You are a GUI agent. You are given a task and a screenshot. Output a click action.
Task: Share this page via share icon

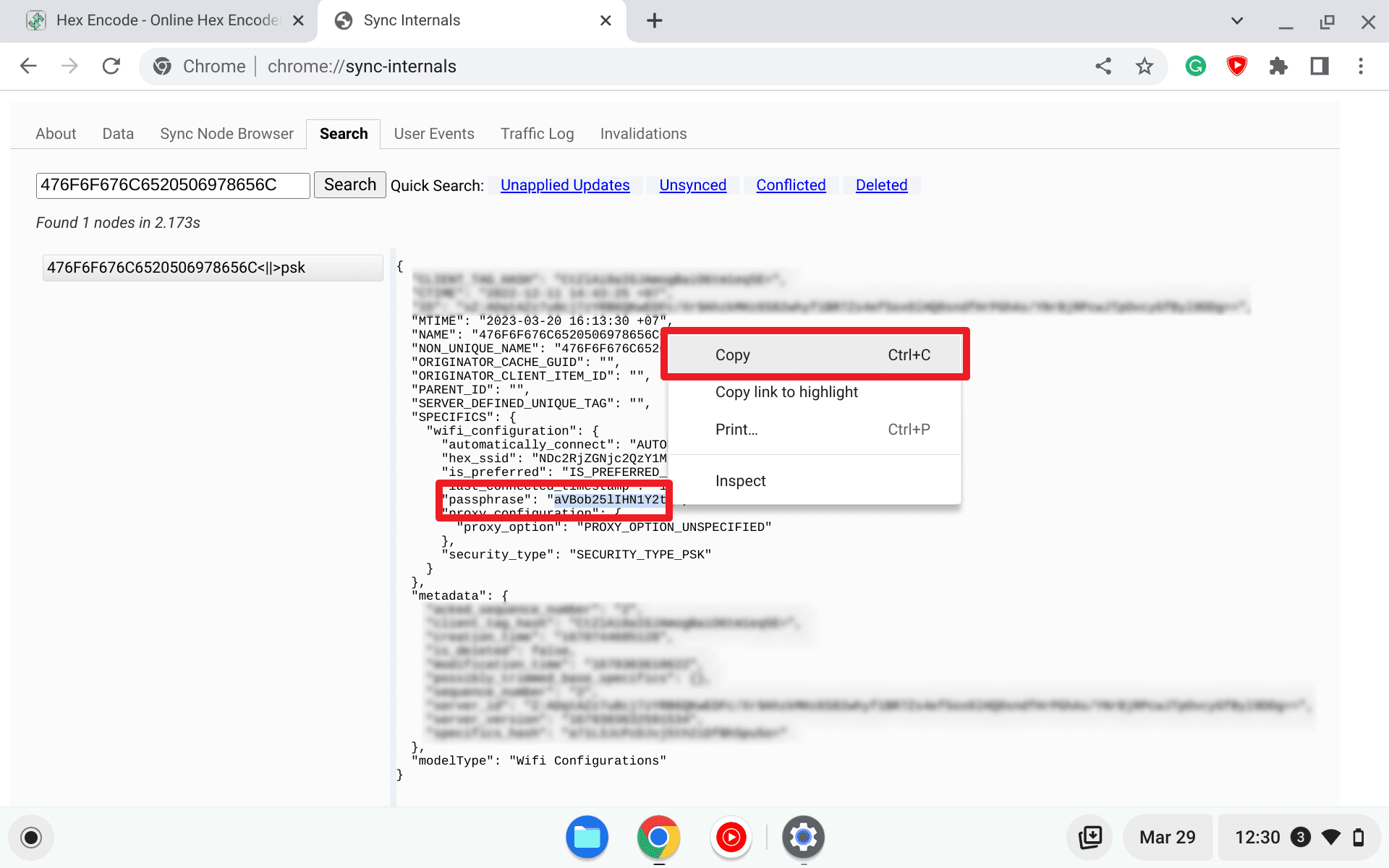tap(1103, 67)
